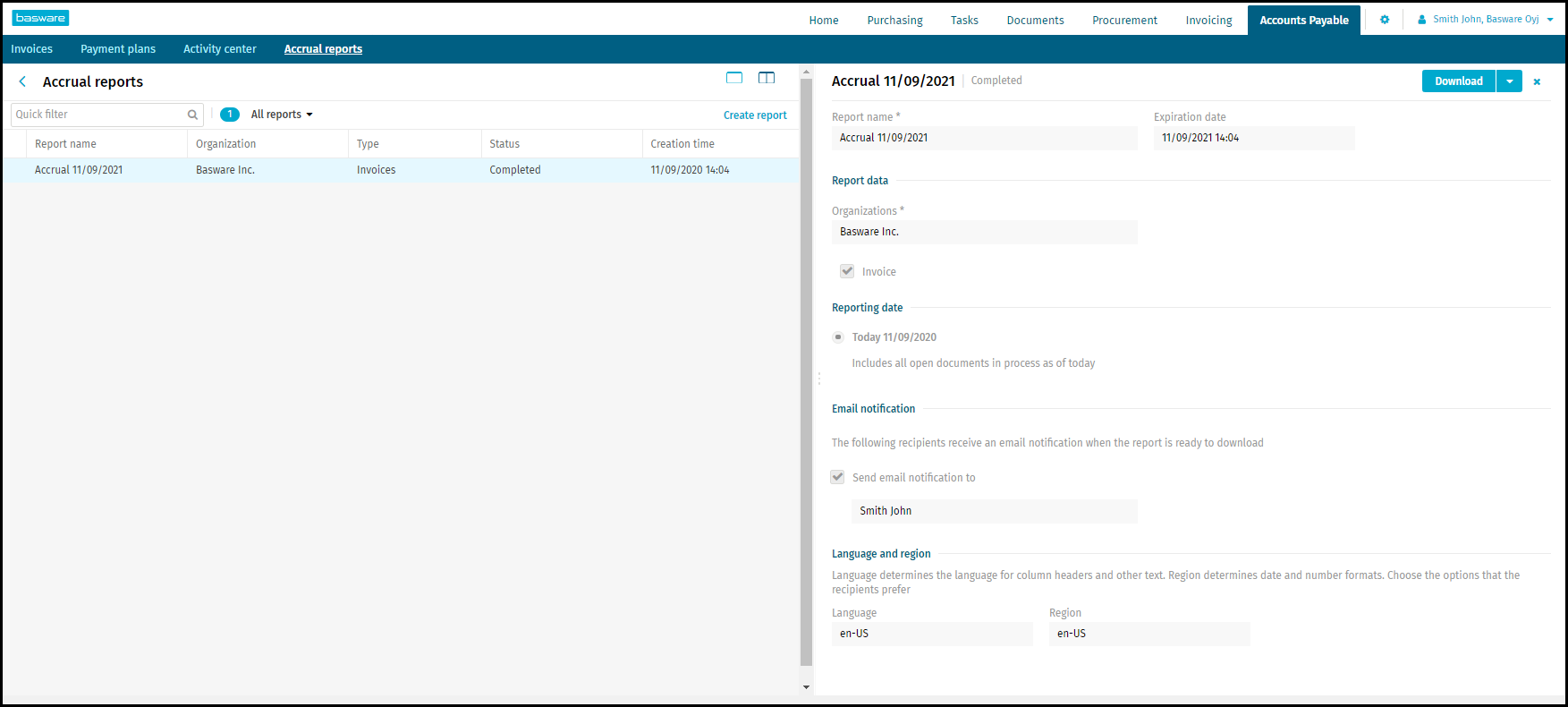This screenshot has width=1568, height=707.
Task: Click the Create report link
Action: 755,115
